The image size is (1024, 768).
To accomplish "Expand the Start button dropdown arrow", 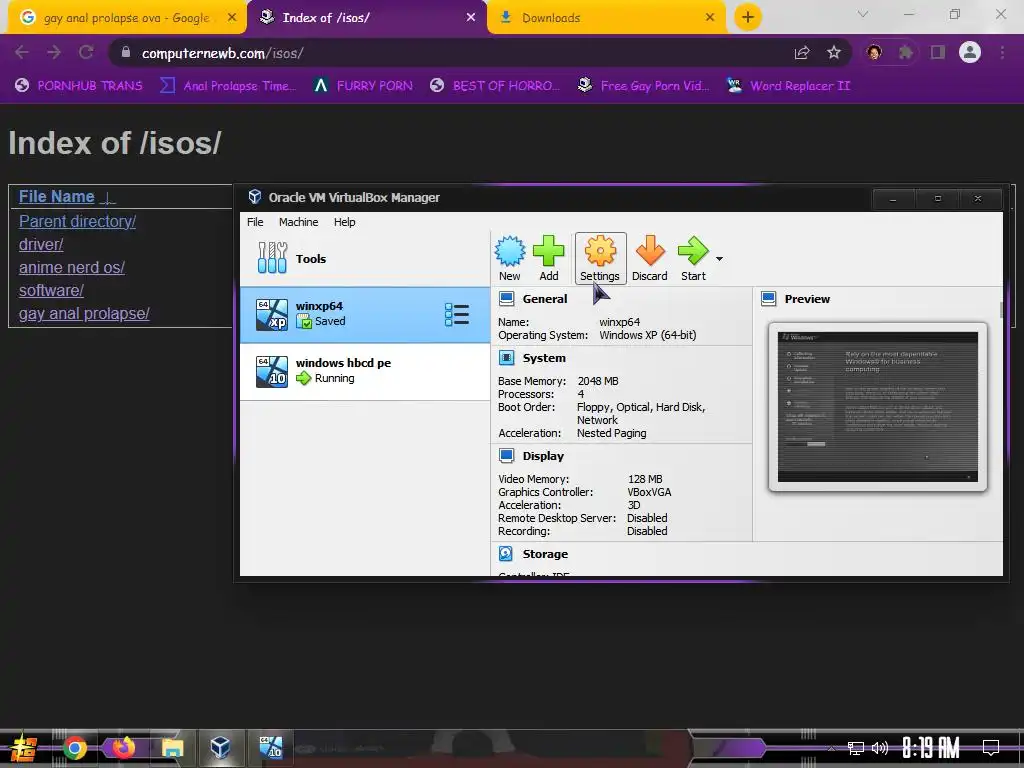I will [719, 259].
